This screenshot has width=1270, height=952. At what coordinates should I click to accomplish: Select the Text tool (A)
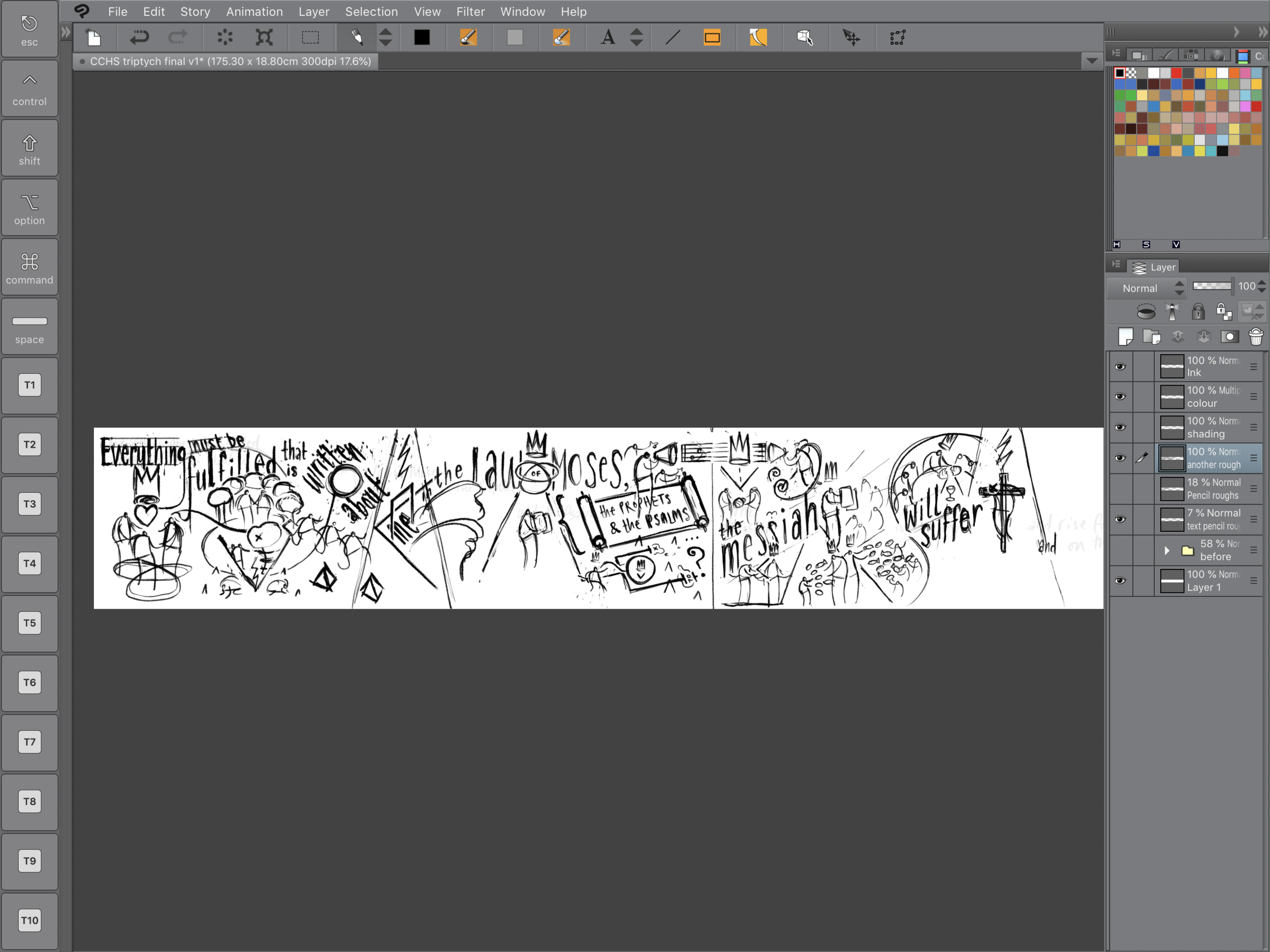click(608, 38)
